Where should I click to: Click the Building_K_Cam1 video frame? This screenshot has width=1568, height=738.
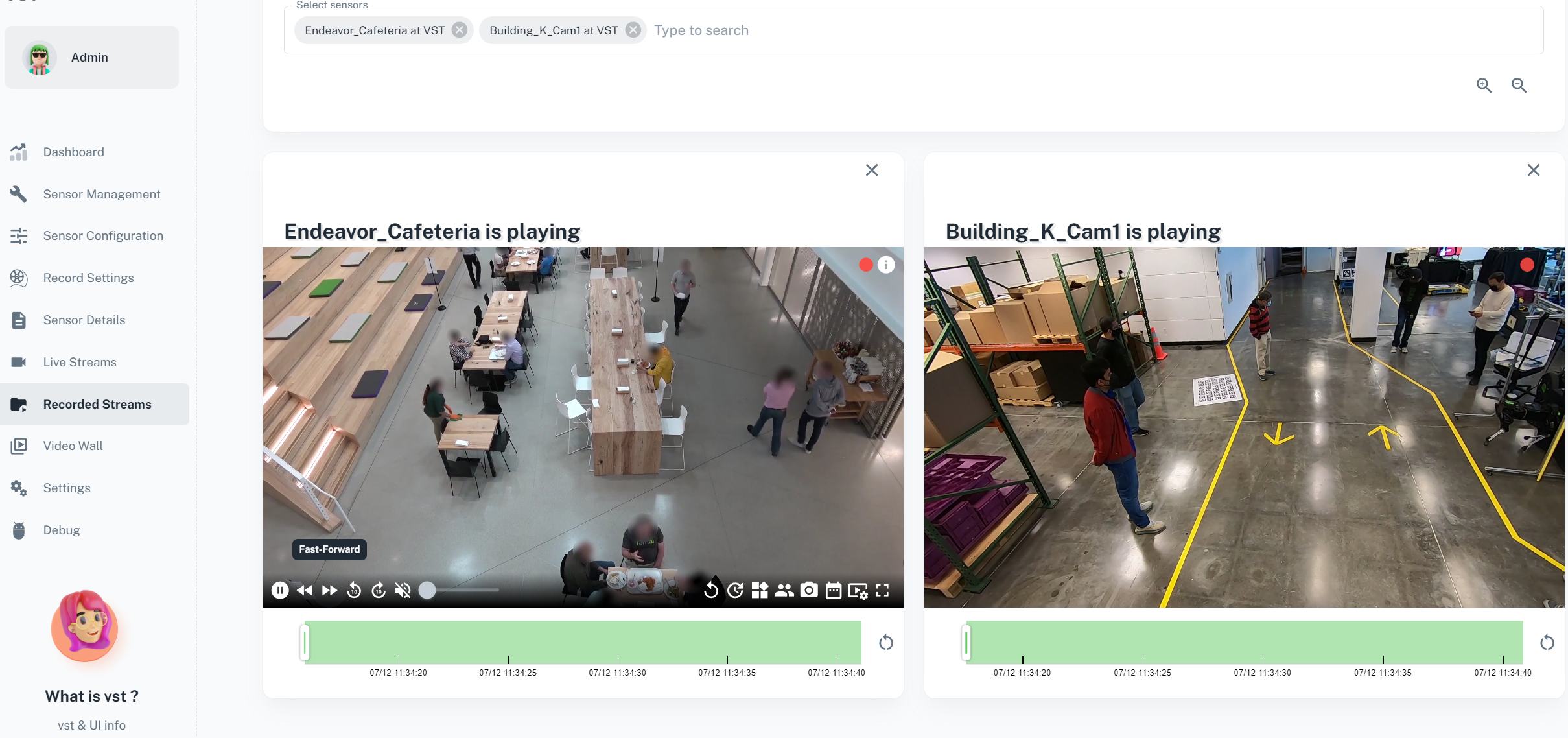(1244, 427)
